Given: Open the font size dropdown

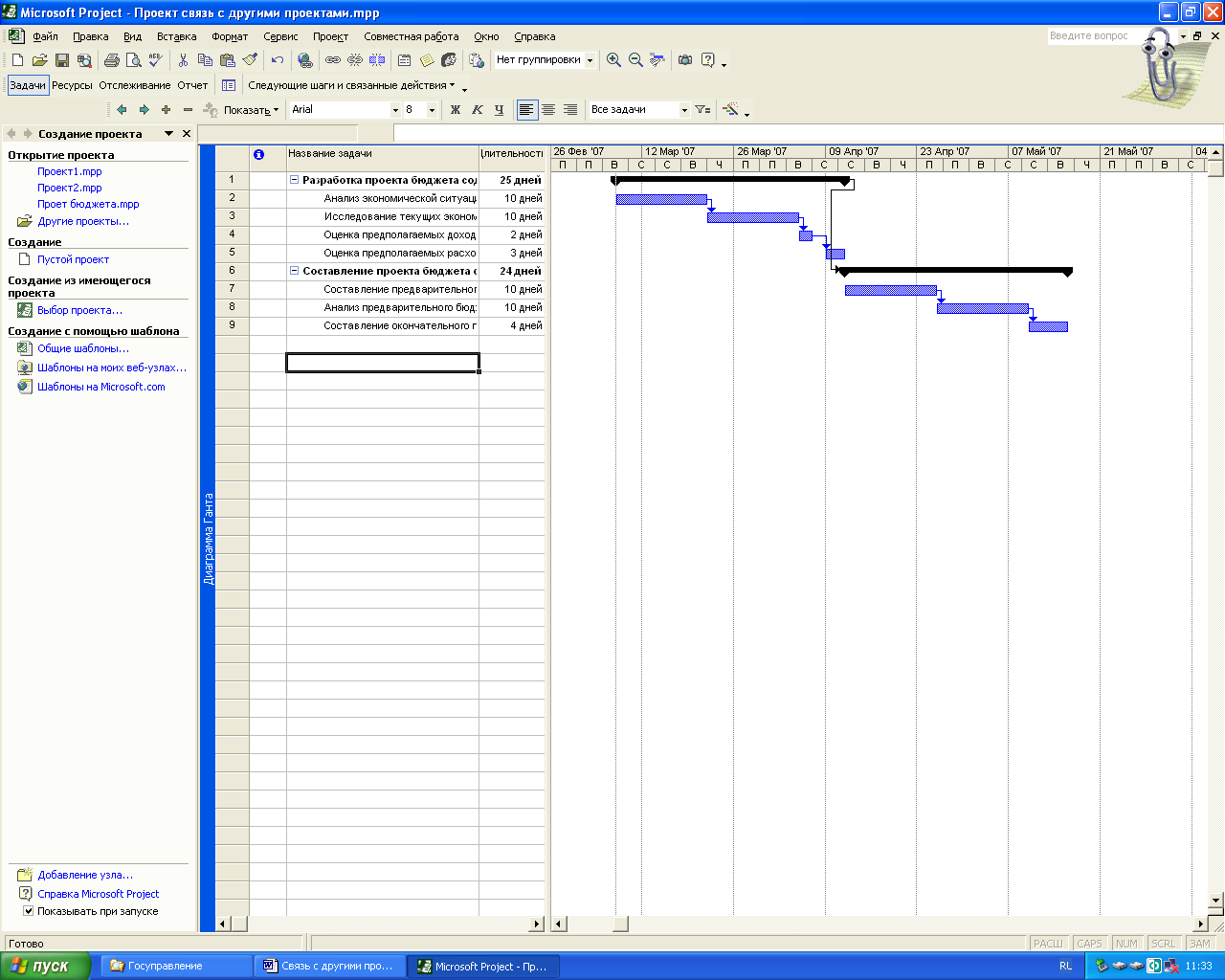Looking at the screenshot, I should [x=432, y=110].
